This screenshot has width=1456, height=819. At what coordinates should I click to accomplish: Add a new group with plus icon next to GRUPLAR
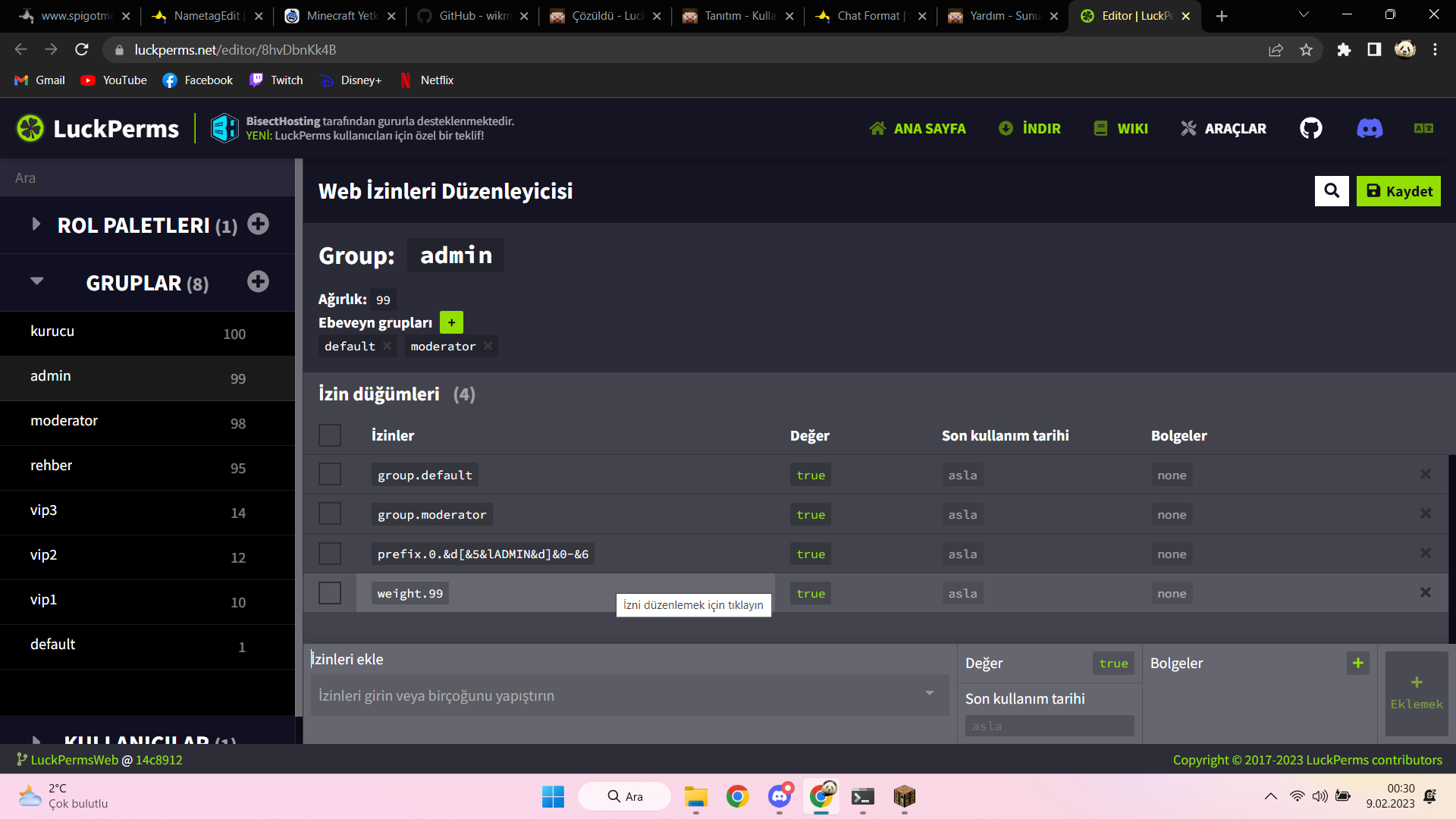(x=258, y=281)
